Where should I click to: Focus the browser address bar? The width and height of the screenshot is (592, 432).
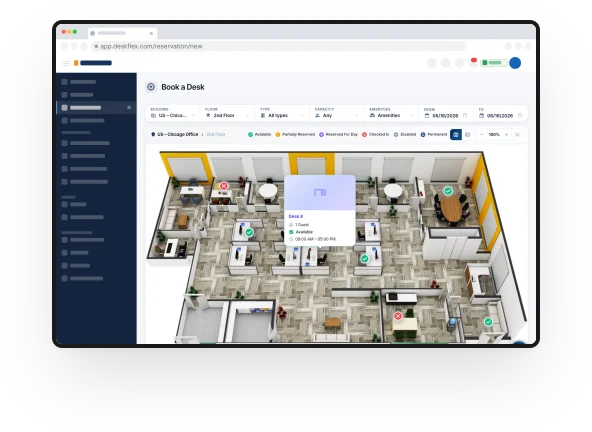[279, 46]
